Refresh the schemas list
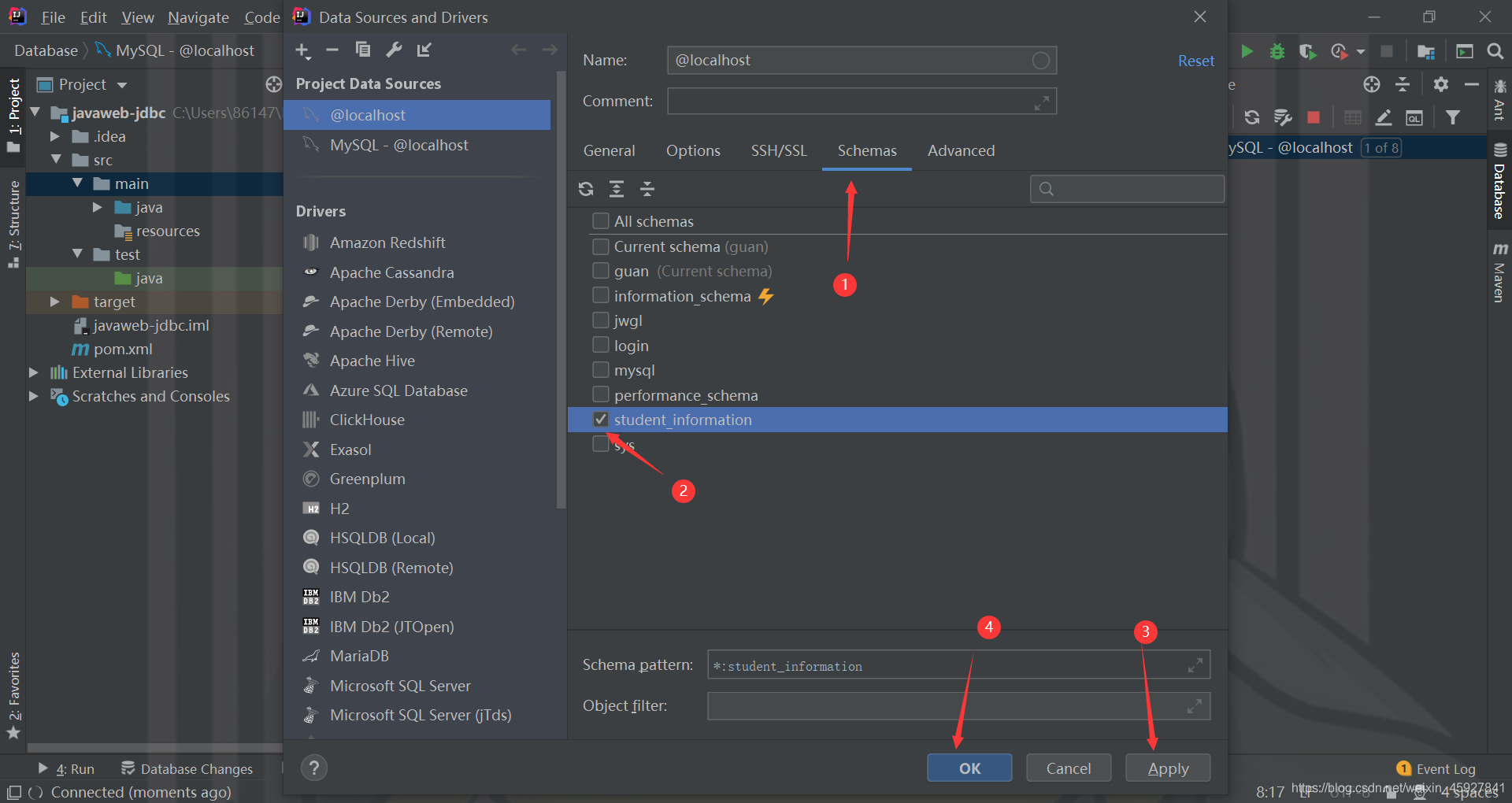Screen dimensions: 1512x803 coord(586,189)
